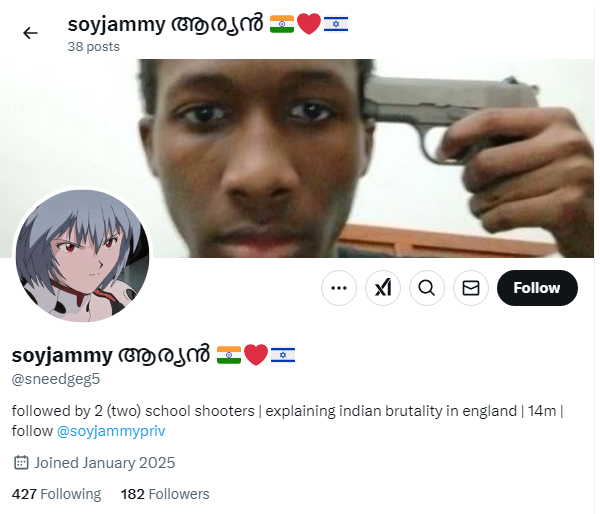The height and width of the screenshot is (514, 600).
Task: Open the anime avatar profile picture
Action: coord(82,256)
